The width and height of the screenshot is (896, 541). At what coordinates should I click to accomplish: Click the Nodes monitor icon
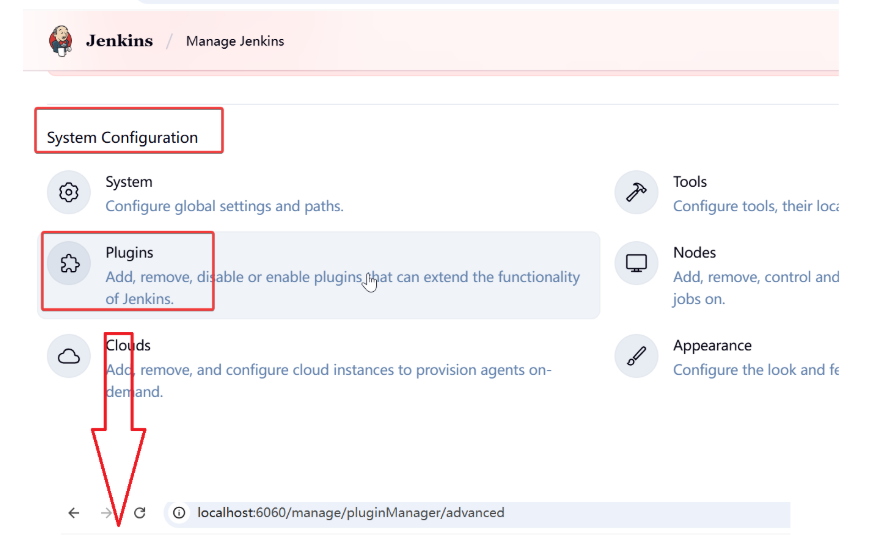(636, 263)
